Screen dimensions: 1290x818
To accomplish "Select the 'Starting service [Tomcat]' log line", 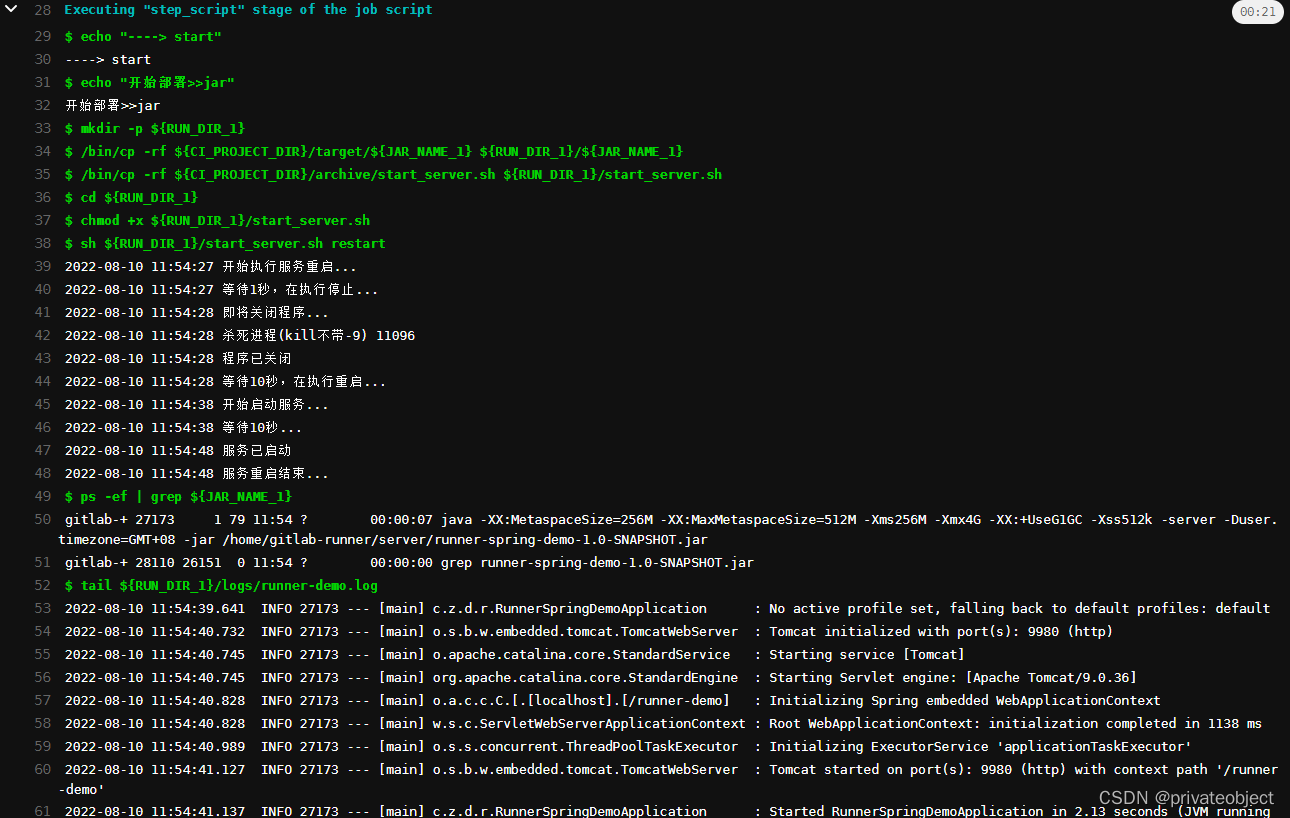I will coord(514,654).
